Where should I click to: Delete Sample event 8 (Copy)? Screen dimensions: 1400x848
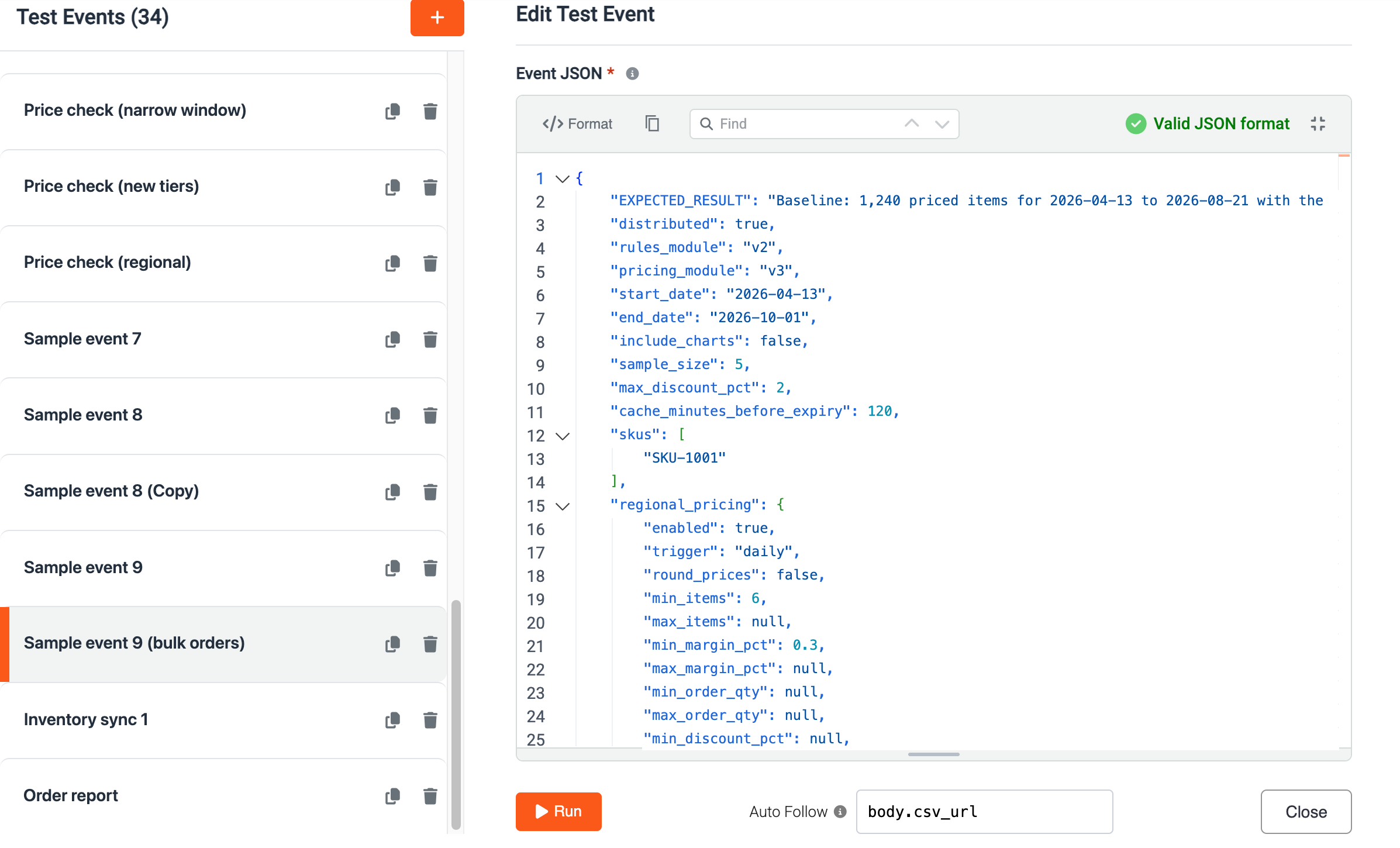pos(430,492)
